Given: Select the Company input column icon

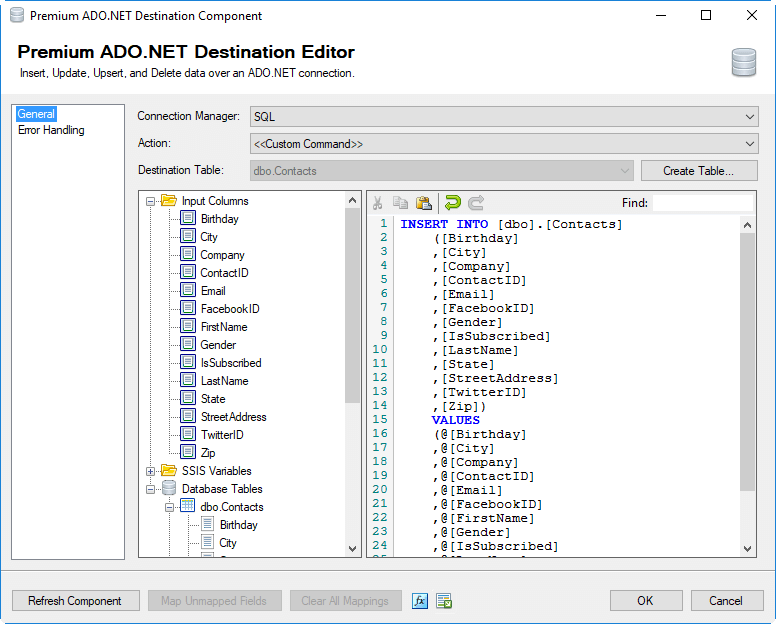Looking at the screenshot, I should click(188, 254).
